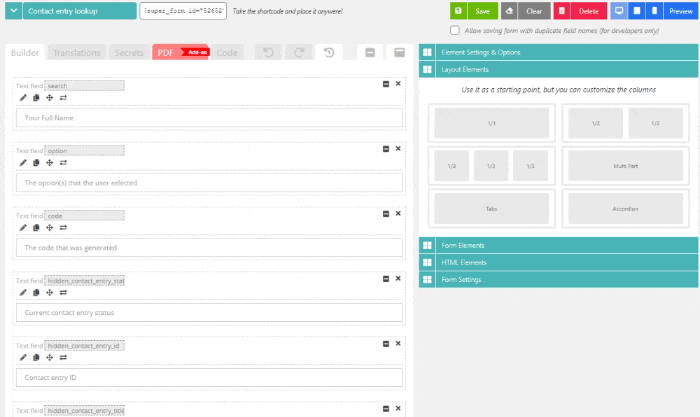Remove the code text field element
This screenshot has width=700, height=417.
click(398, 213)
